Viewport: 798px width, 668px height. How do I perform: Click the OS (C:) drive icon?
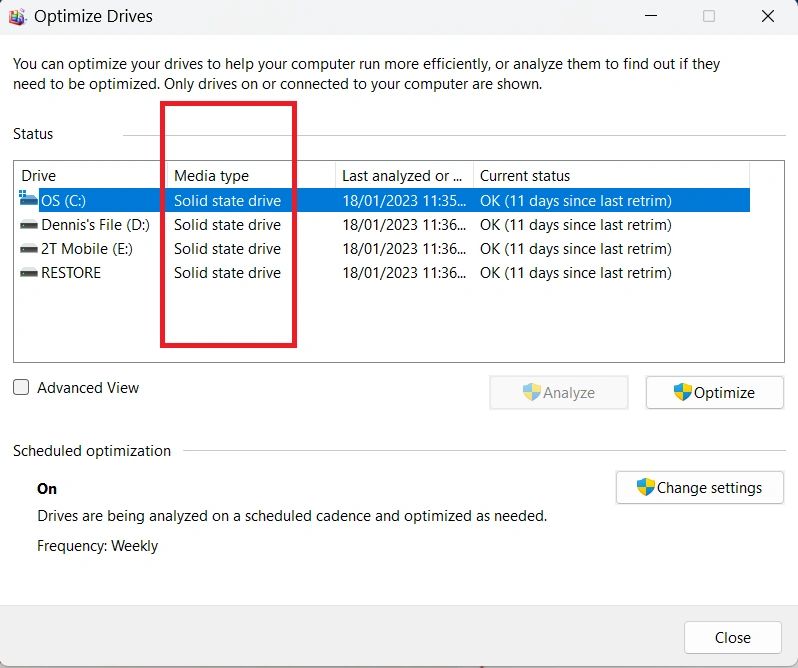point(28,200)
